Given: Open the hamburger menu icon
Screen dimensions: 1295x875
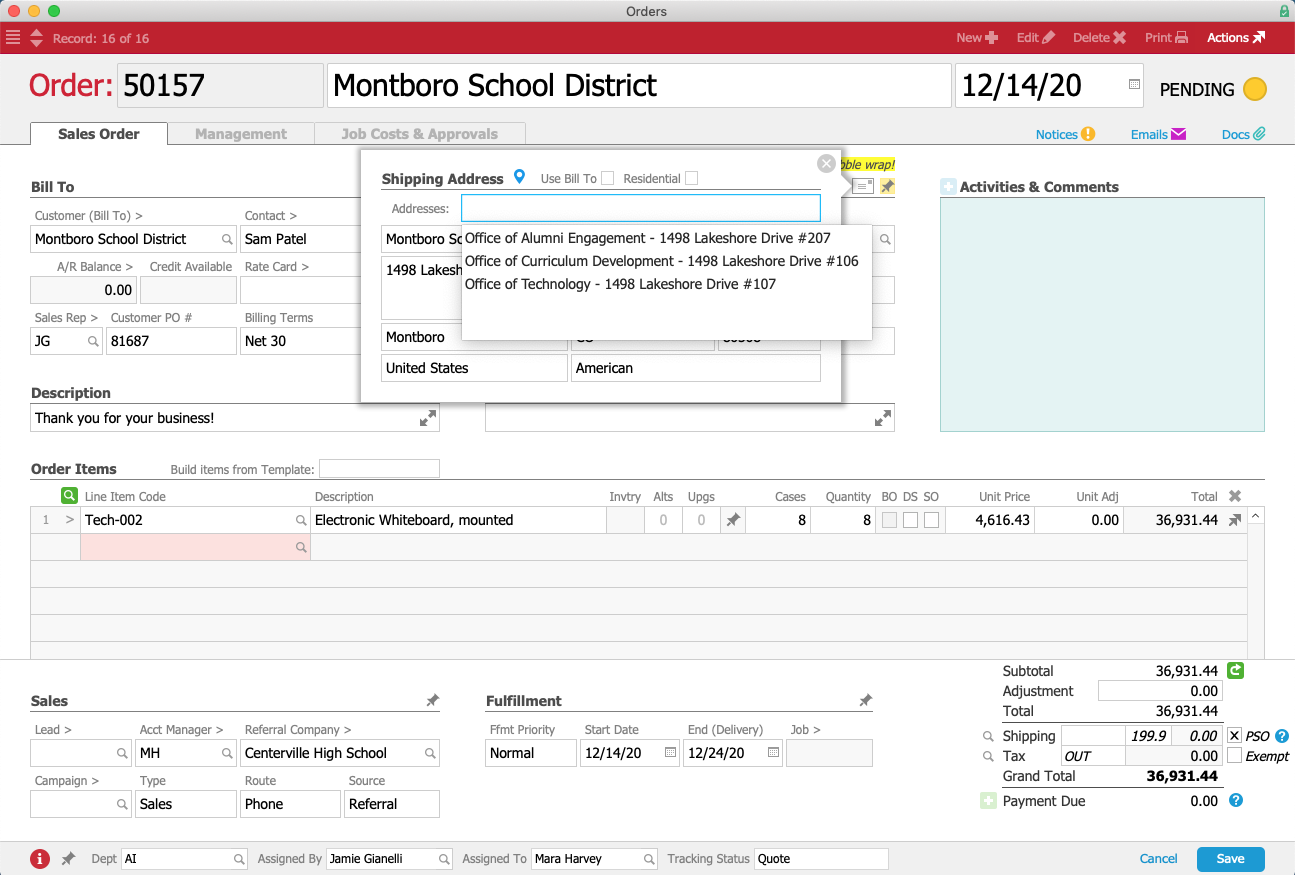Looking at the screenshot, I should pos(13,38).
